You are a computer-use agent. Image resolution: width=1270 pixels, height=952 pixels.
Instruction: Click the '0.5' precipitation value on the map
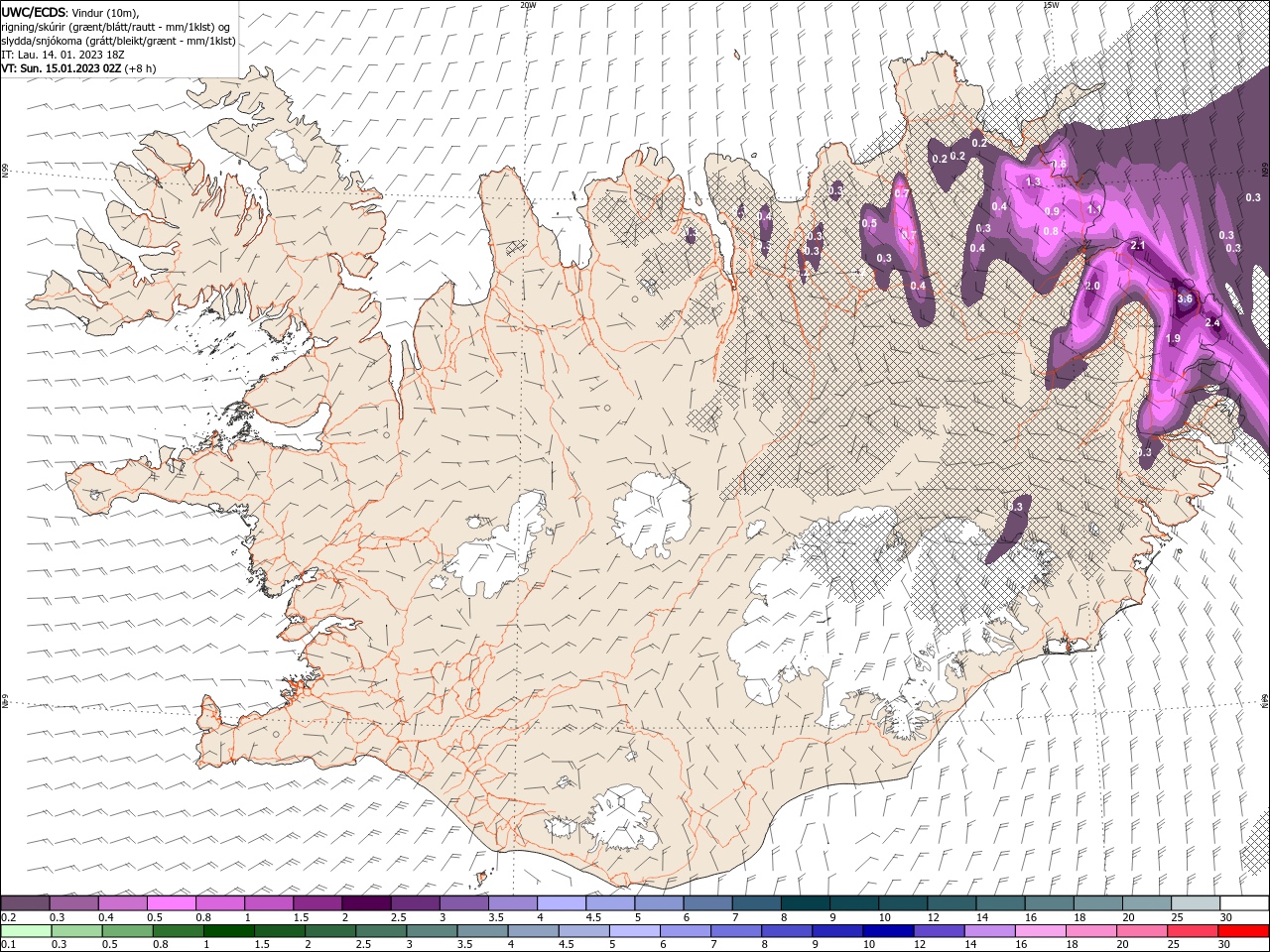869,224
